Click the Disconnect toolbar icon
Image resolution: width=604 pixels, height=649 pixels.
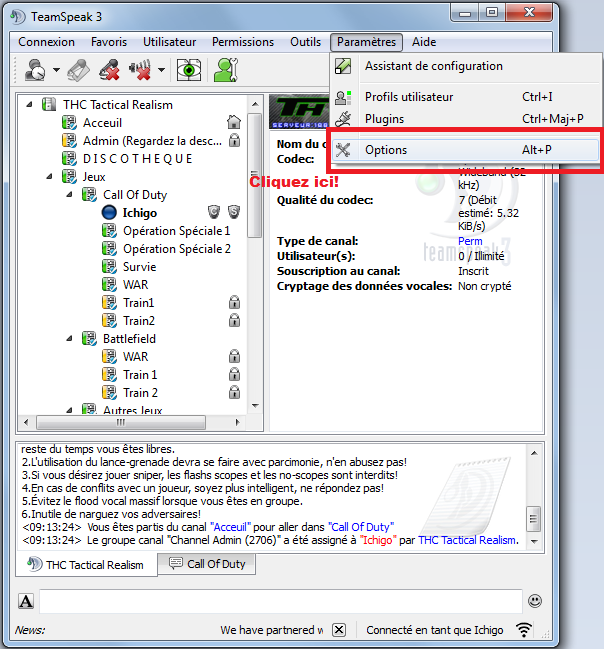pyautogui.click(x=78, y=70)
